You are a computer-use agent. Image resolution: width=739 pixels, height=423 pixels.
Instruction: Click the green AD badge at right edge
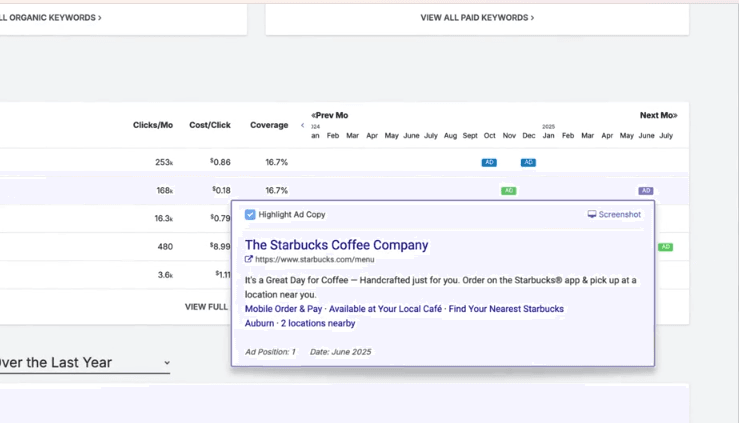(665, 247)
